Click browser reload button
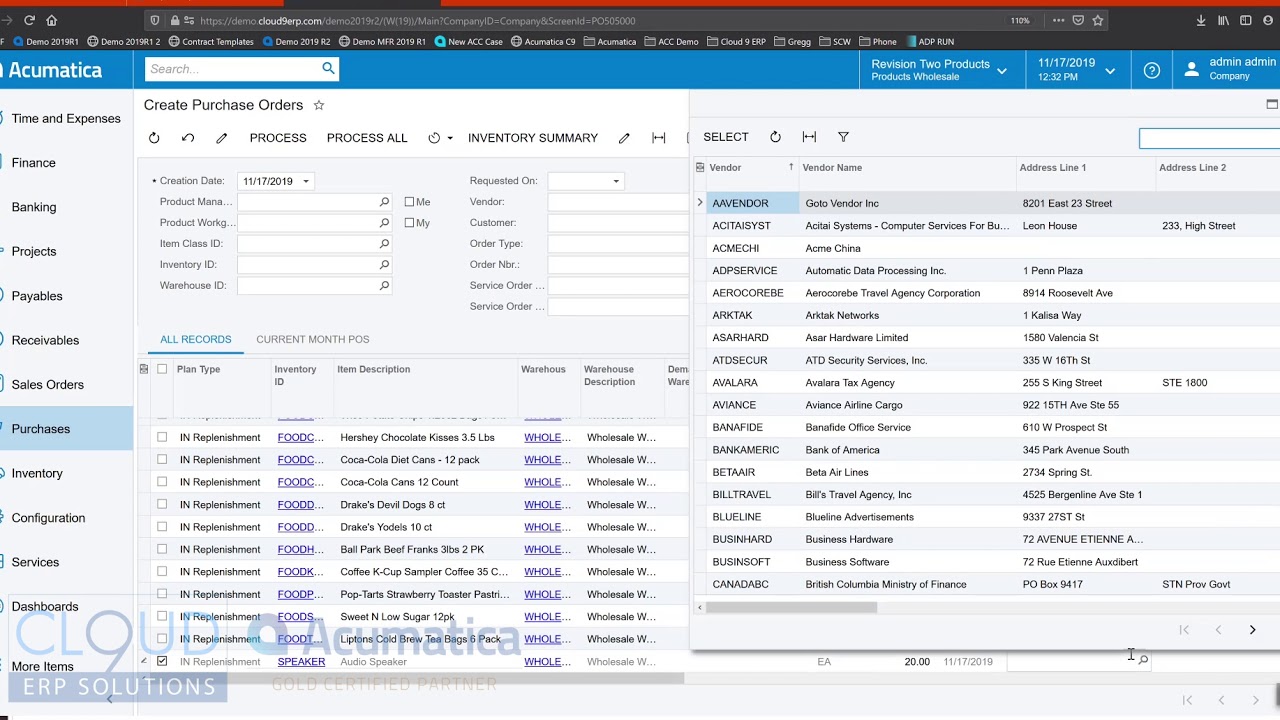 29,20
